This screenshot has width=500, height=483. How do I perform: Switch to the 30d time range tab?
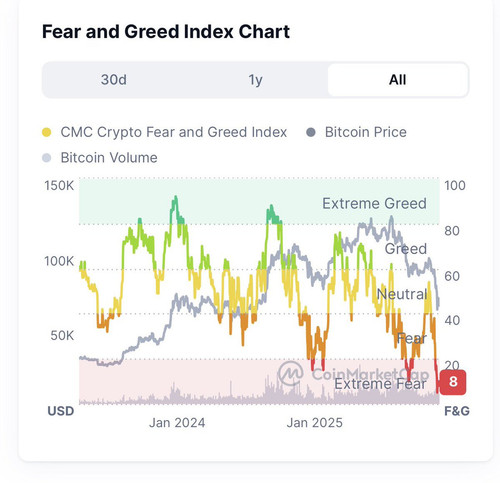pos(114,80)
